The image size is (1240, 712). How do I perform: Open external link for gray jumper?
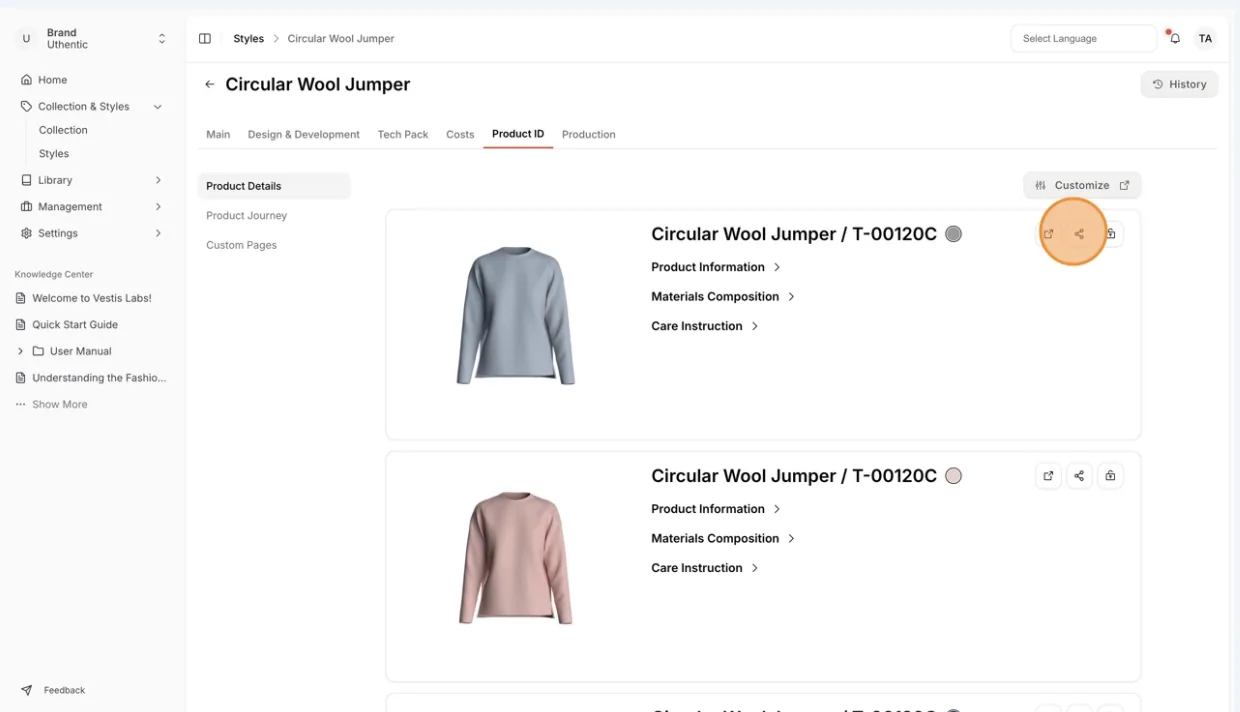tap(1048, 234)
